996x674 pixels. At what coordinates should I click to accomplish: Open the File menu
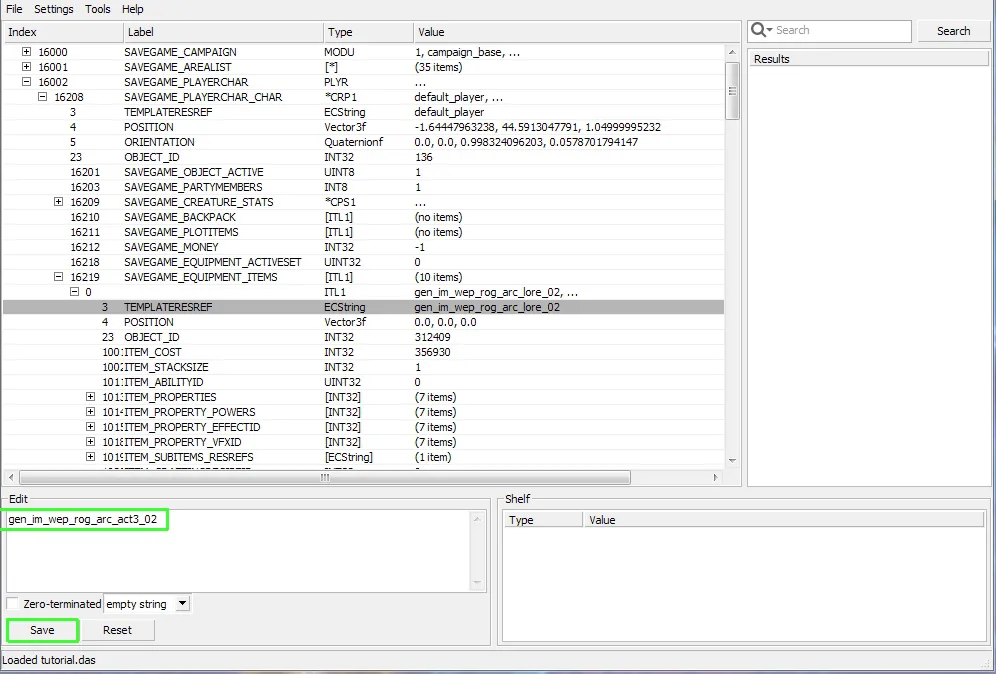click(14, 9)
